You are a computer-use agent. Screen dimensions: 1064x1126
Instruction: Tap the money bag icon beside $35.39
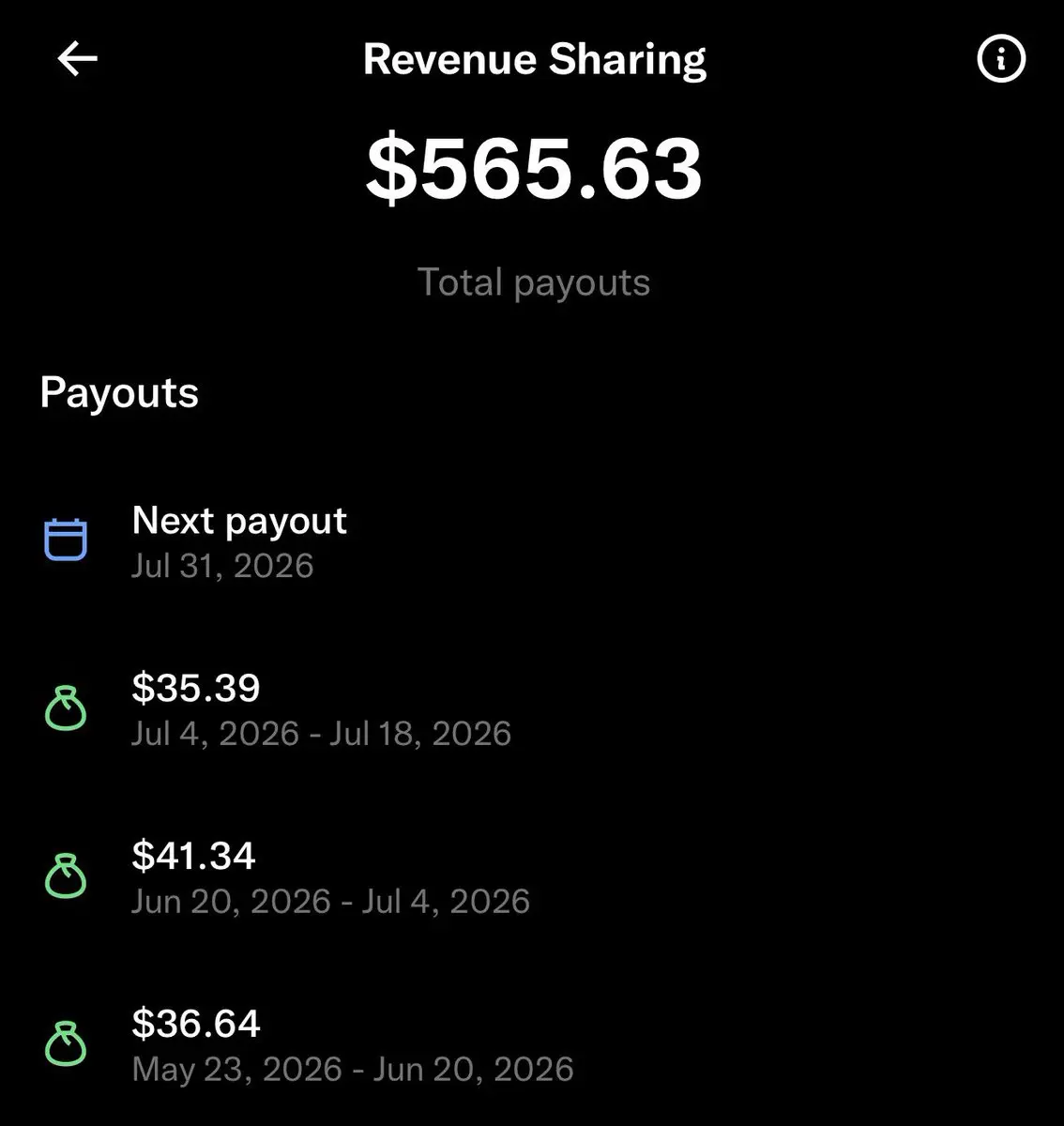tap(66, 708)
